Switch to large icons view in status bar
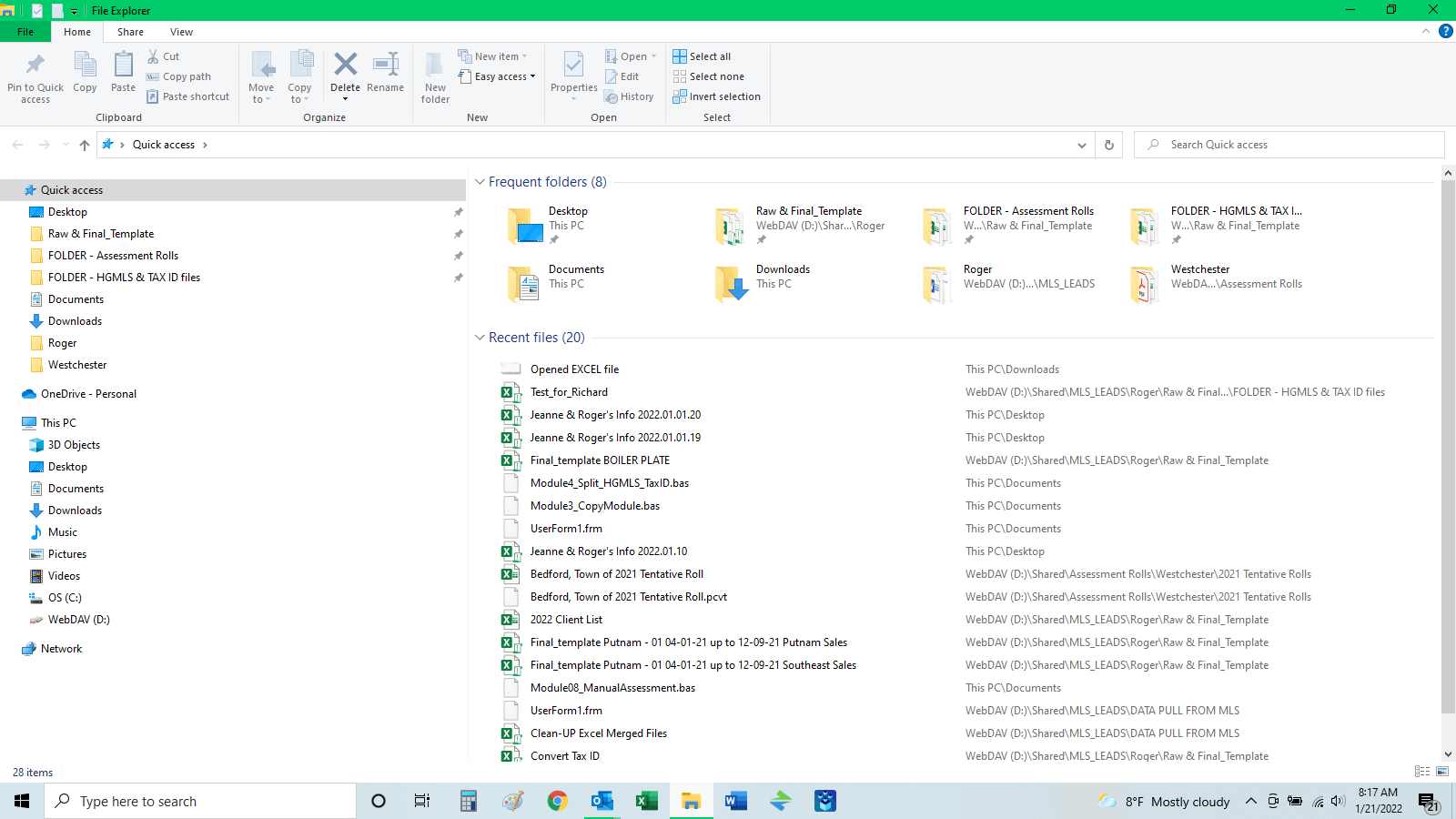Screen dimensions: 1456x819 pos(1442,772)
